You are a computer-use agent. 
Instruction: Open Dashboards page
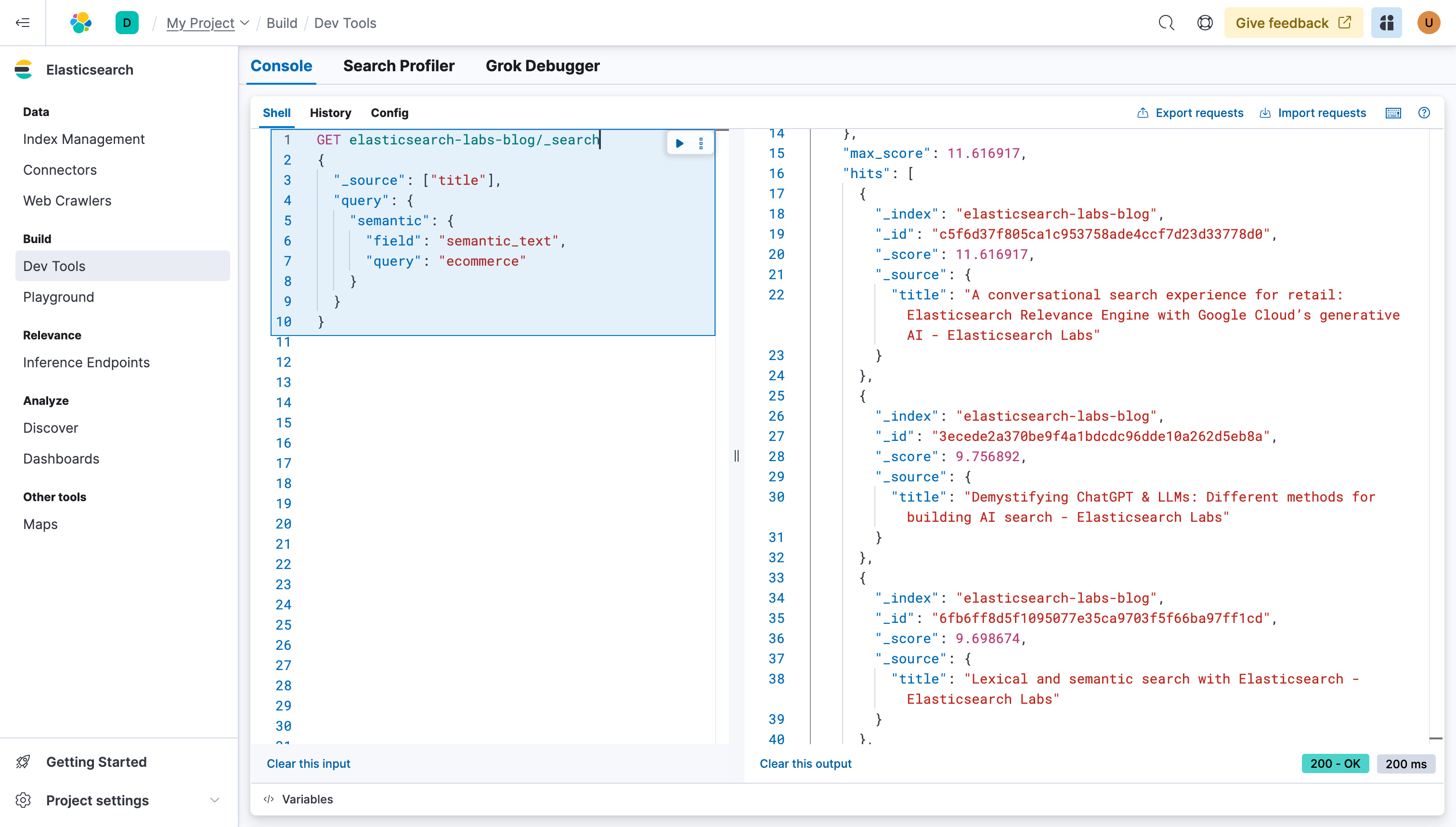61,458
